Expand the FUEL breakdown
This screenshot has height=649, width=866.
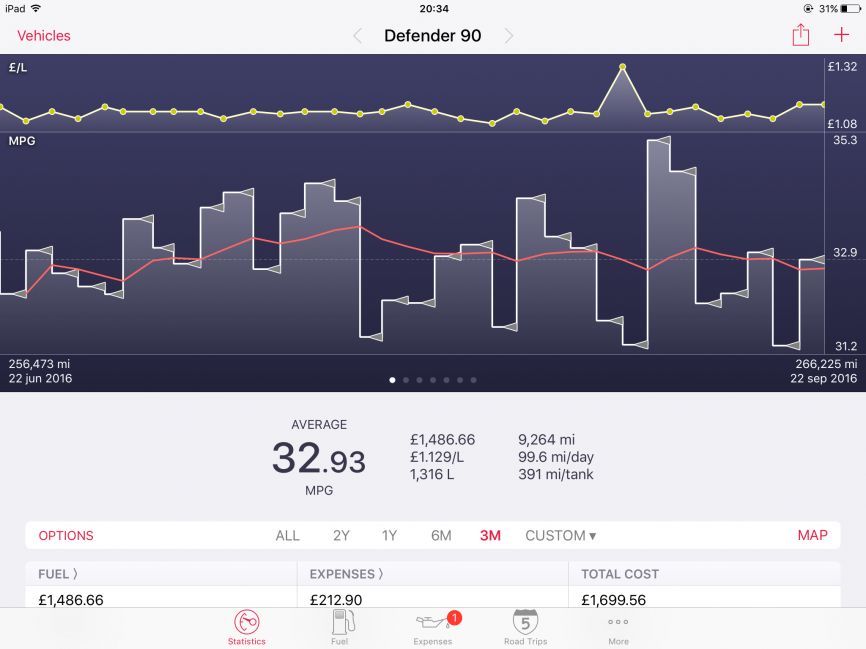tap(58, 574)
